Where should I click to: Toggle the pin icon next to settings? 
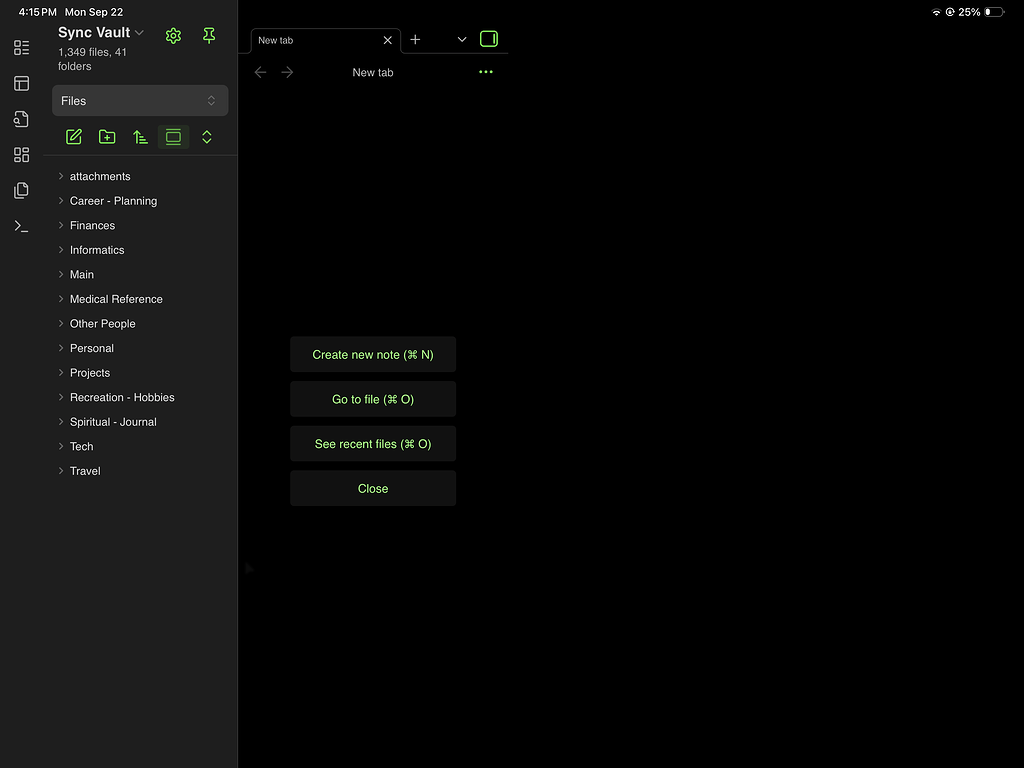click(208, 35)
